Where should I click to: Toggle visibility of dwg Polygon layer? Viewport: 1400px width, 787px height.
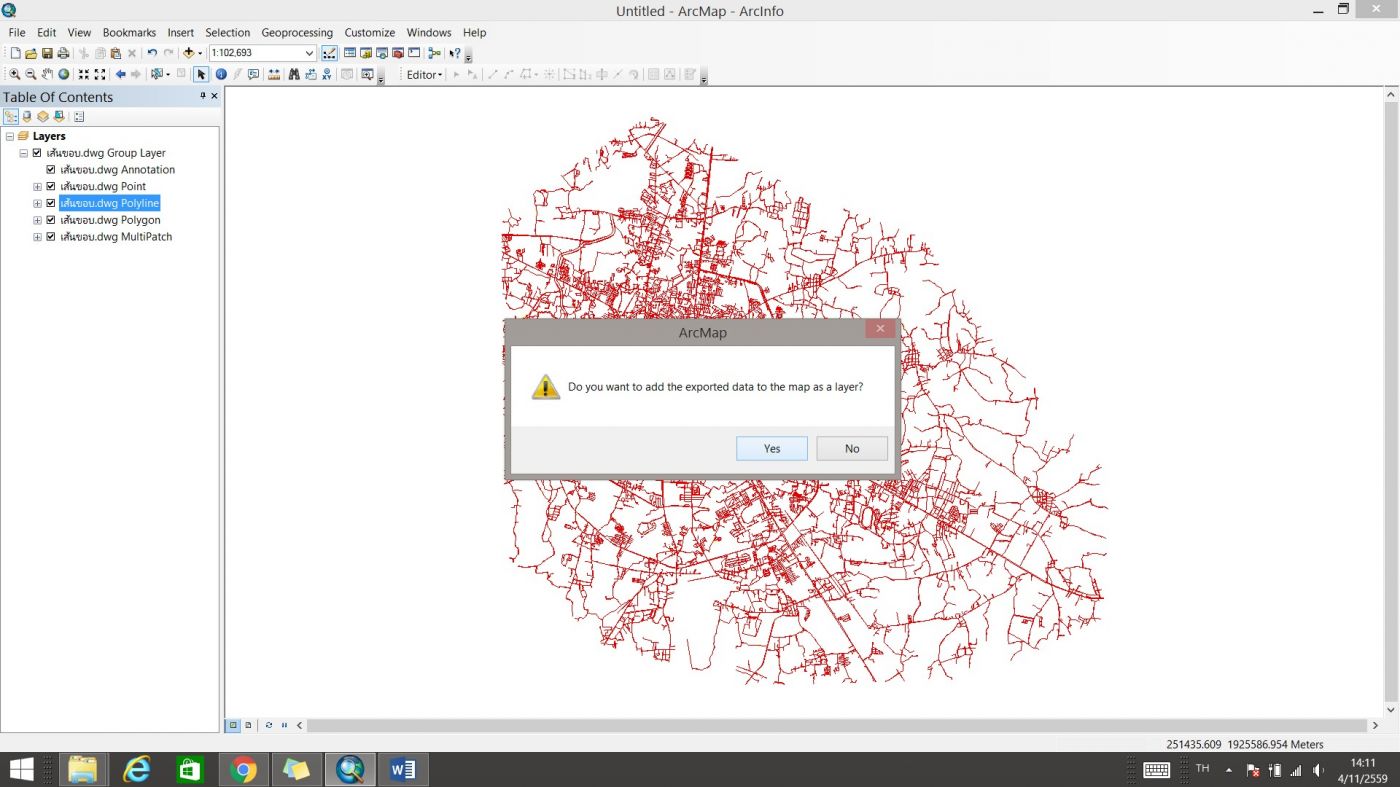click(x=51, y=220)
